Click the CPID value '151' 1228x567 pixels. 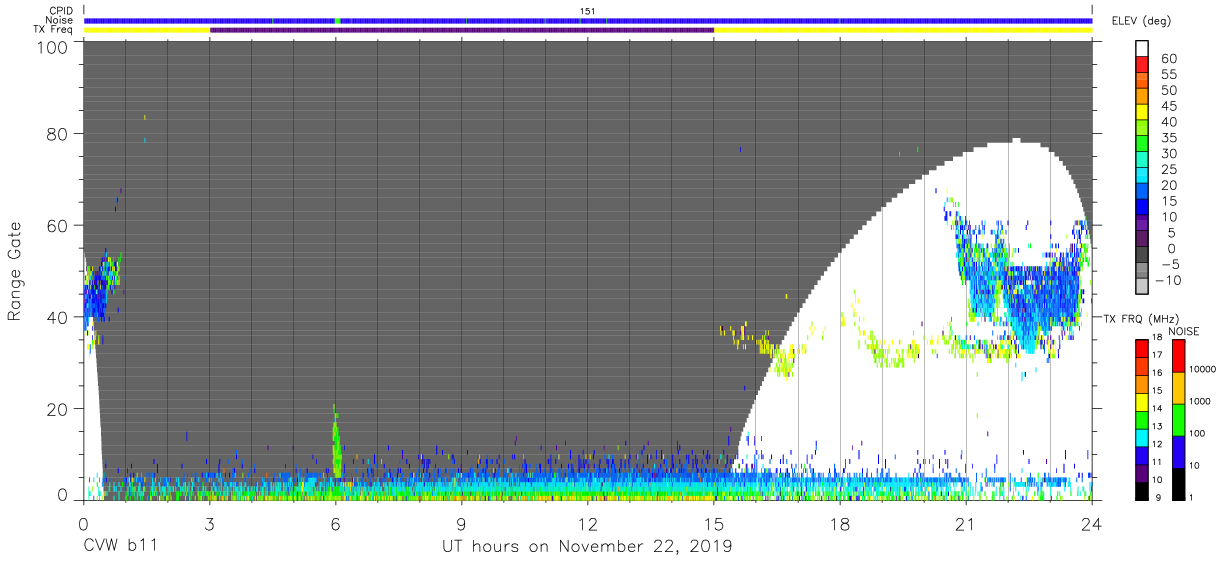pyautogui.click(x=587, y=11)
